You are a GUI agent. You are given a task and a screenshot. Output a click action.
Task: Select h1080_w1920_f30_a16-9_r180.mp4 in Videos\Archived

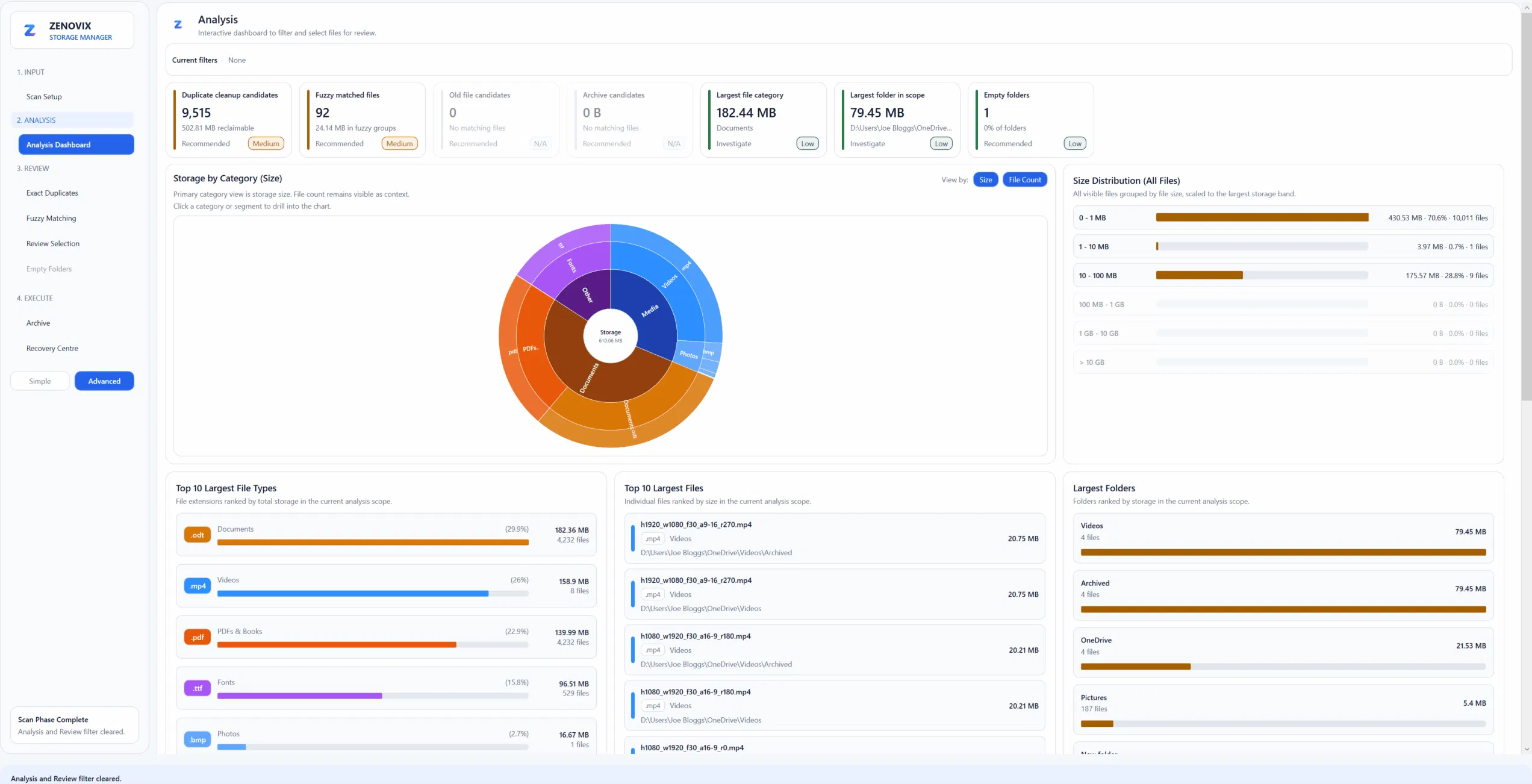[x=835, y=650]
